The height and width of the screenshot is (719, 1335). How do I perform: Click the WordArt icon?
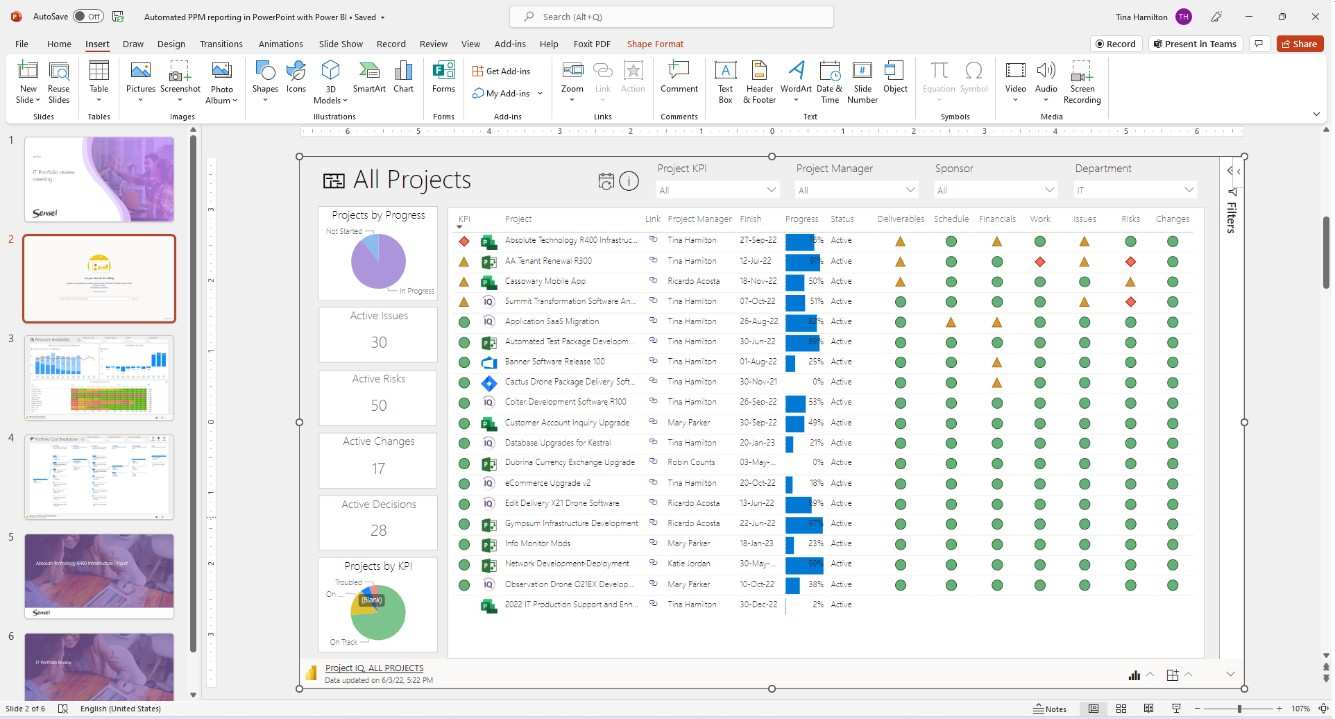[x=796, y=77]
